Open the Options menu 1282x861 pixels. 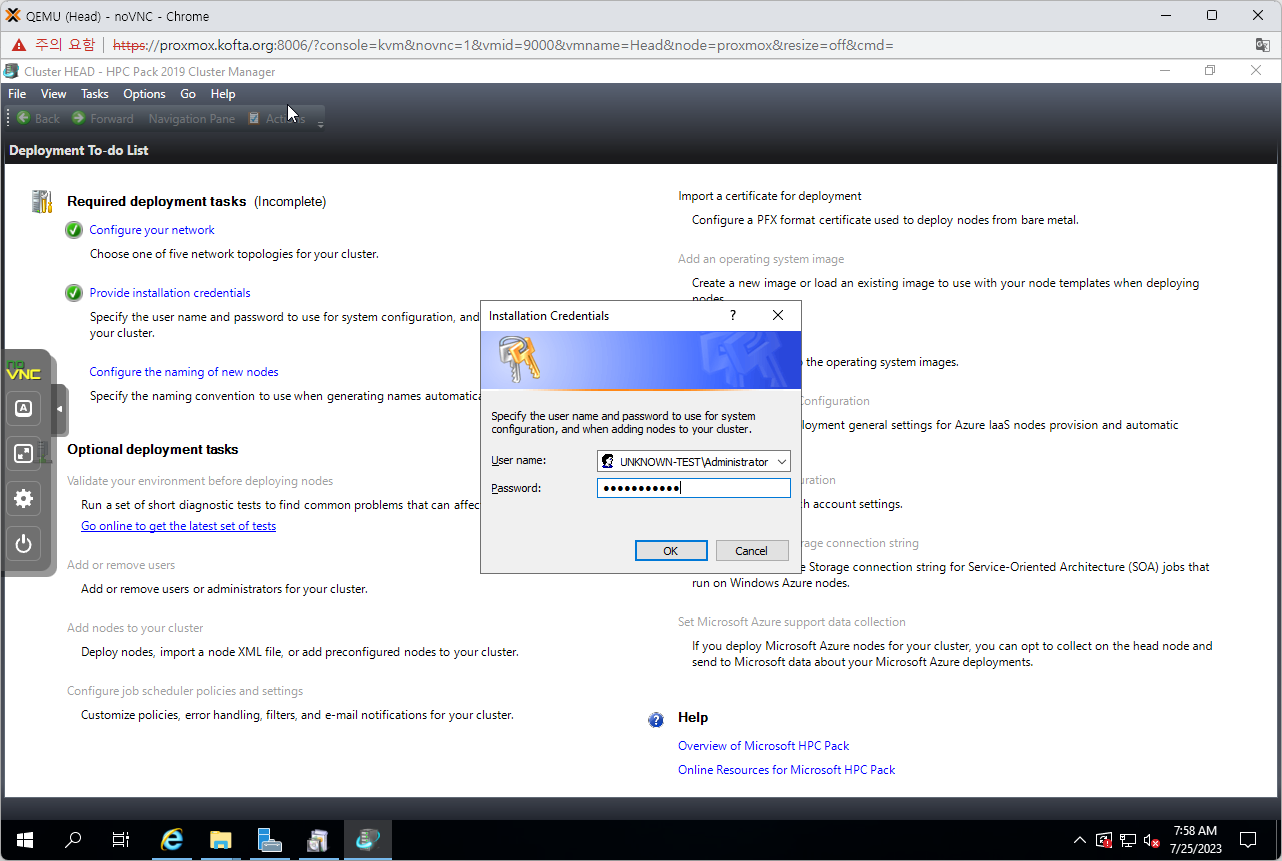click(x=144, y=94)
